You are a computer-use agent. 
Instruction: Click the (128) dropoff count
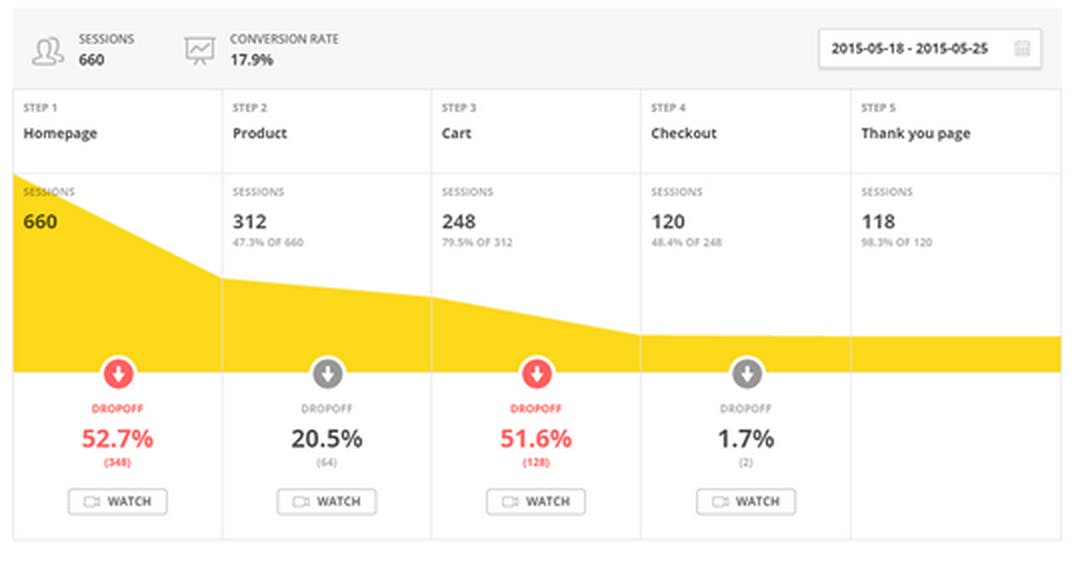[x=536, y=462]
